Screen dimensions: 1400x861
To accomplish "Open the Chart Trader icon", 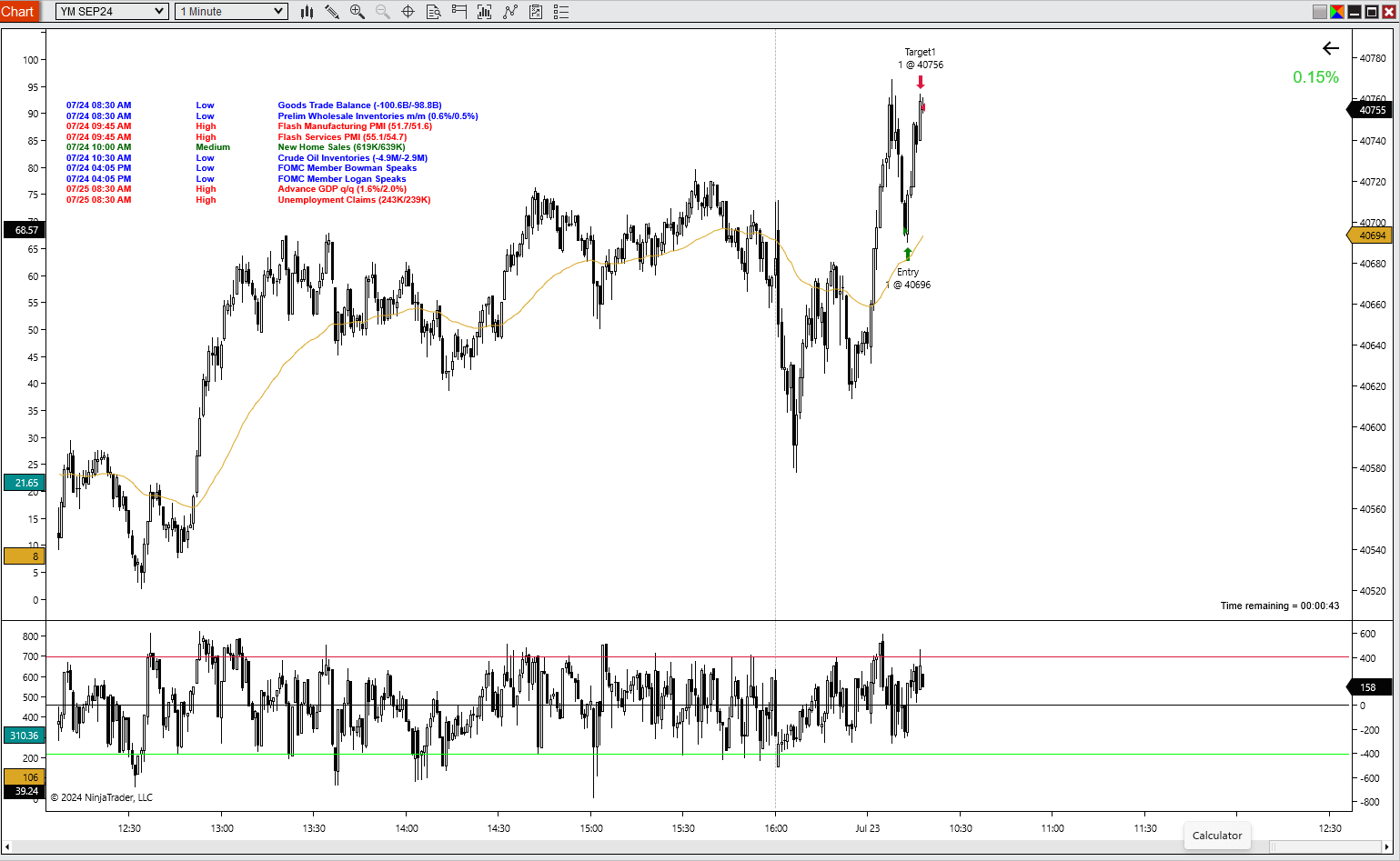I will point(459,12).
